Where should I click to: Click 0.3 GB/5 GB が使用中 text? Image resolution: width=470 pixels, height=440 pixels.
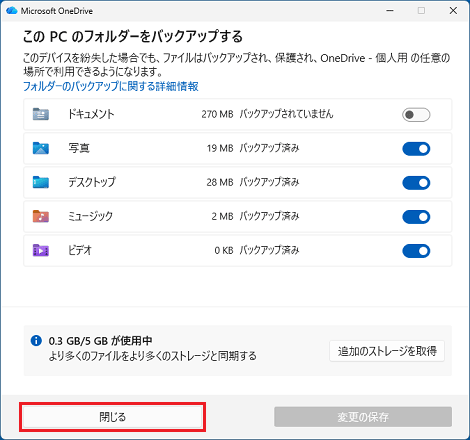(x=100, y=341)
